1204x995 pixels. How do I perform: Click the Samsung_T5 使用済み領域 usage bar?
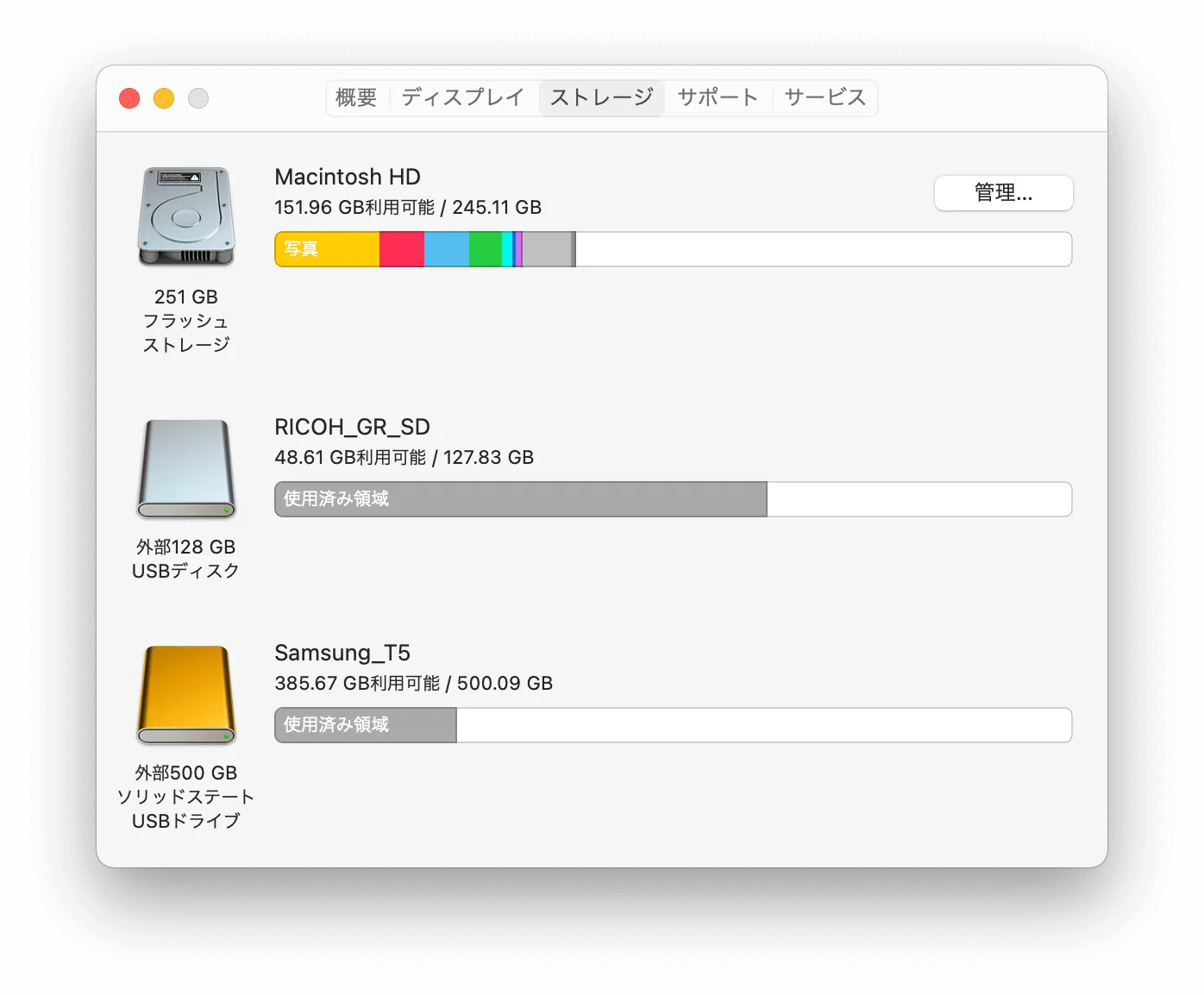click(x=366, y=725)
